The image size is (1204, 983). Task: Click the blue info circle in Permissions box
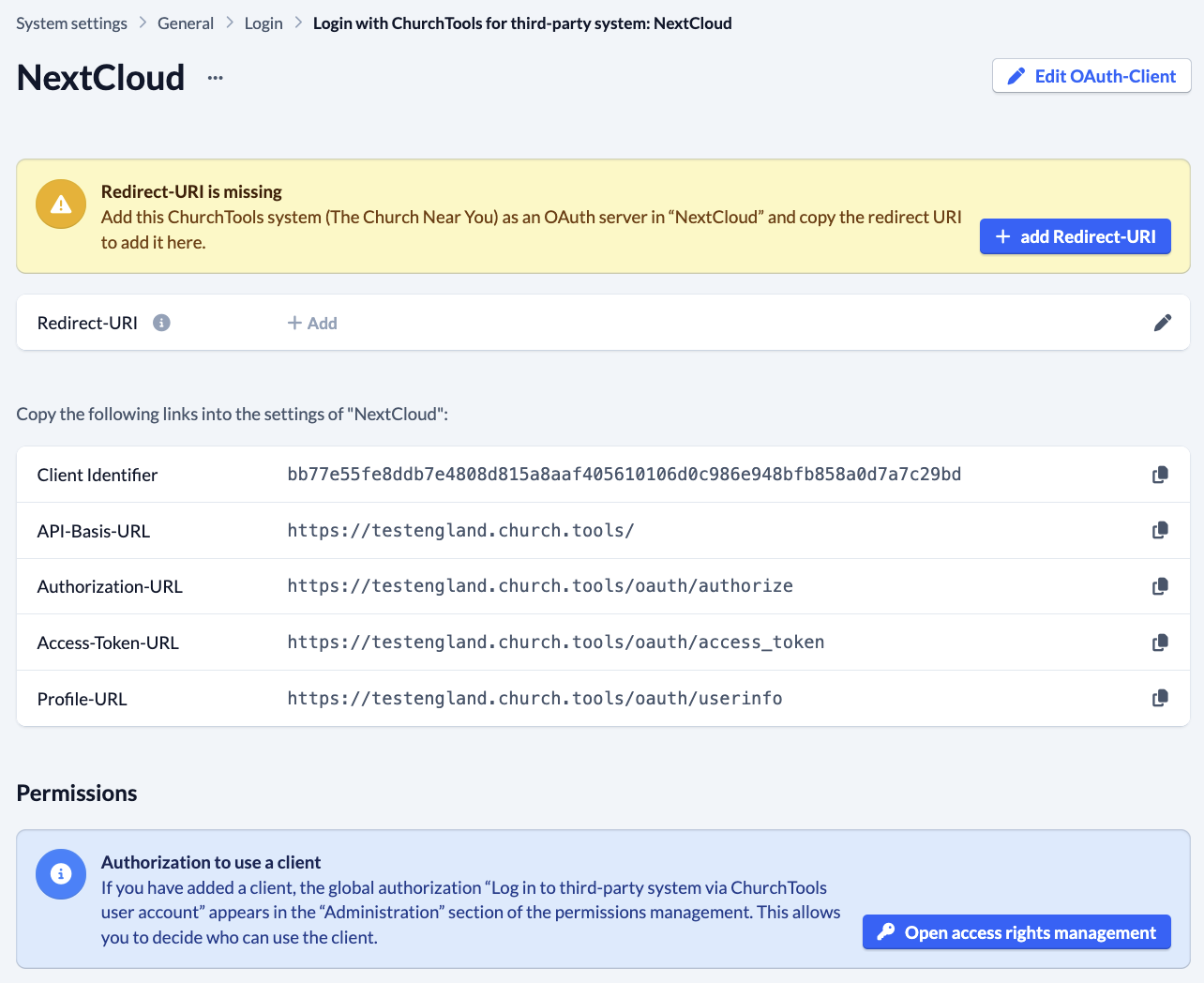(61, 873)
